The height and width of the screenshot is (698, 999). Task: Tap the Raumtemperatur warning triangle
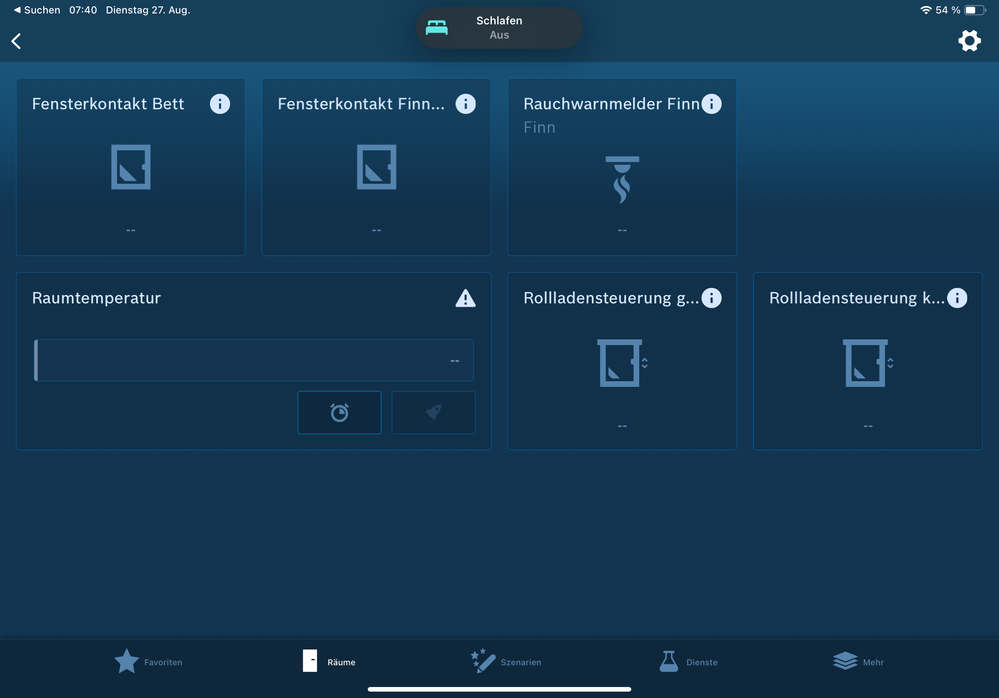click(465, 298)
